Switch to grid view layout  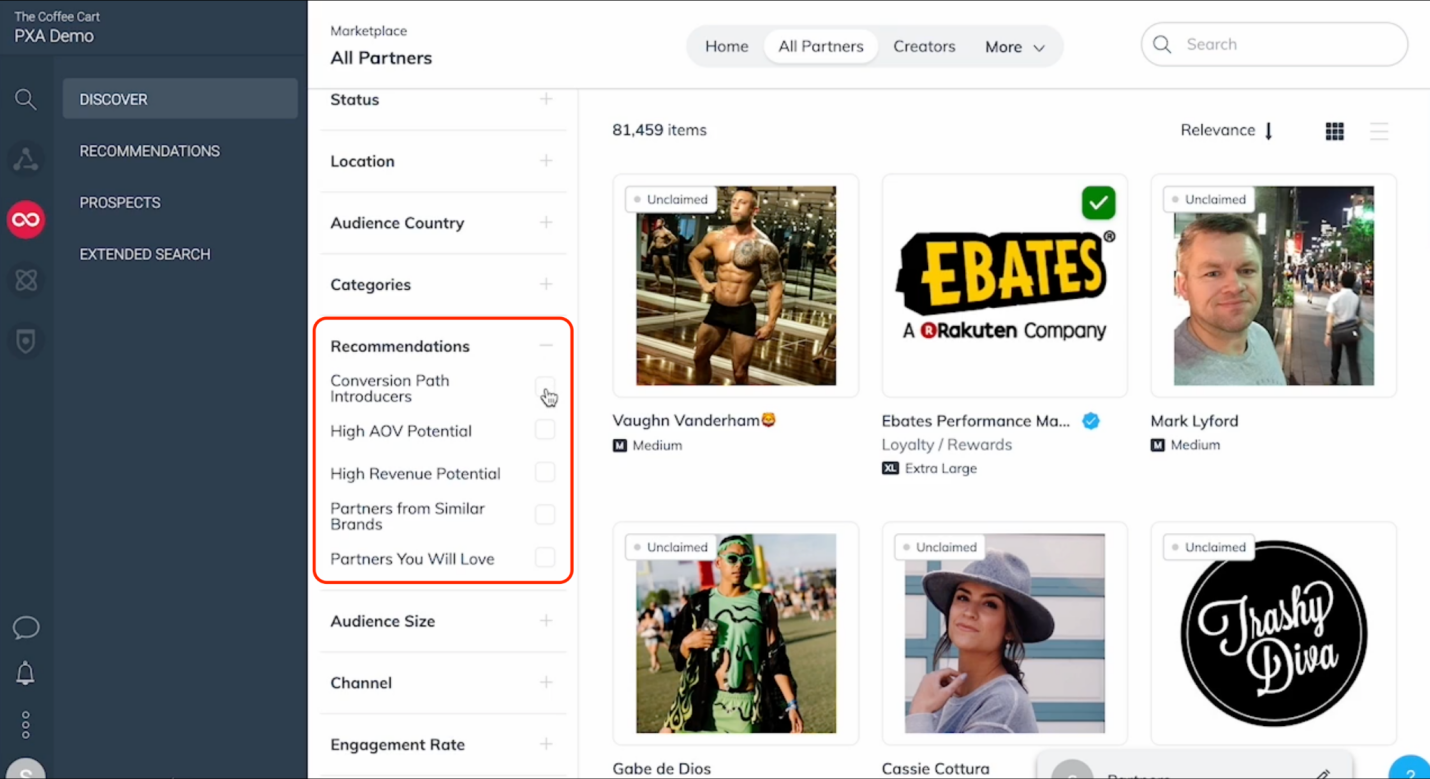[x=1334, y=131]
